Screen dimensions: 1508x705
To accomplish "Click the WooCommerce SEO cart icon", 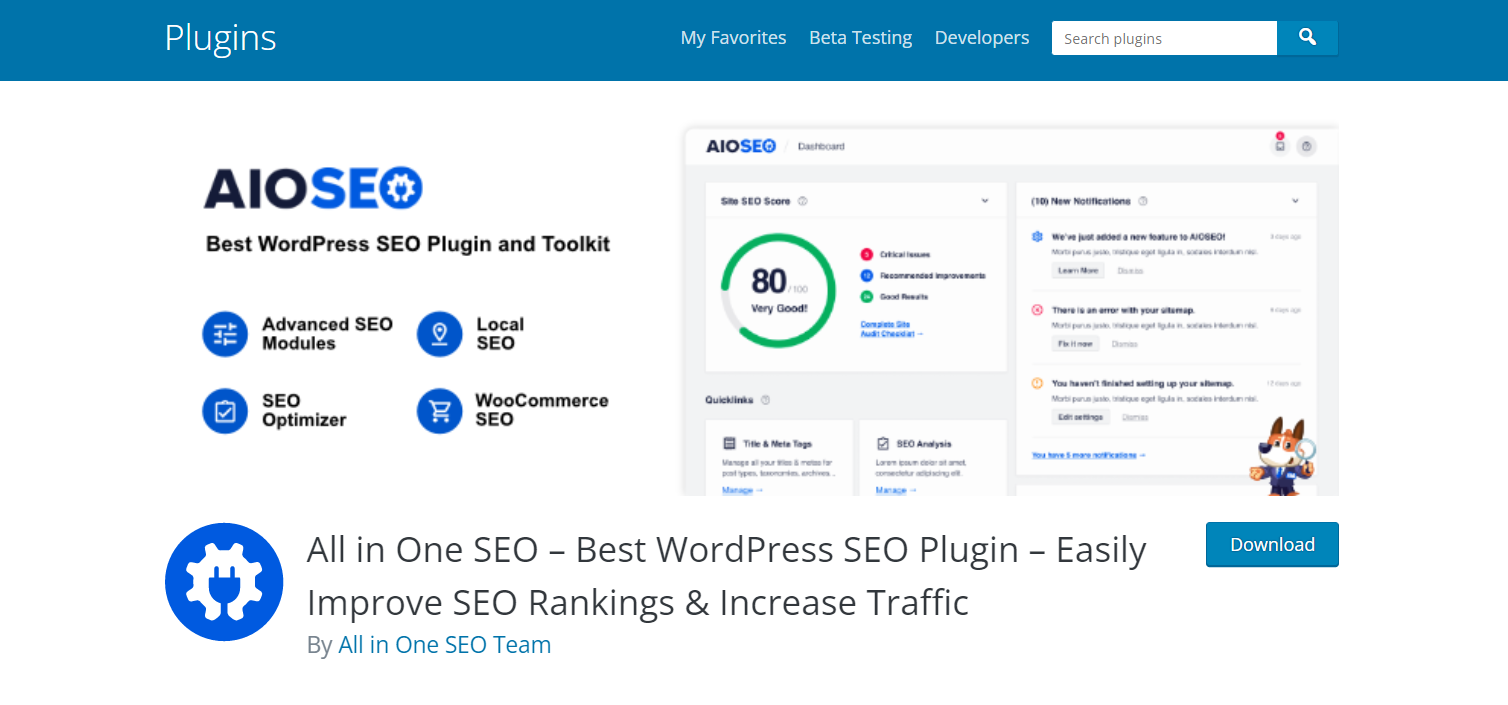I will point(440,410).
